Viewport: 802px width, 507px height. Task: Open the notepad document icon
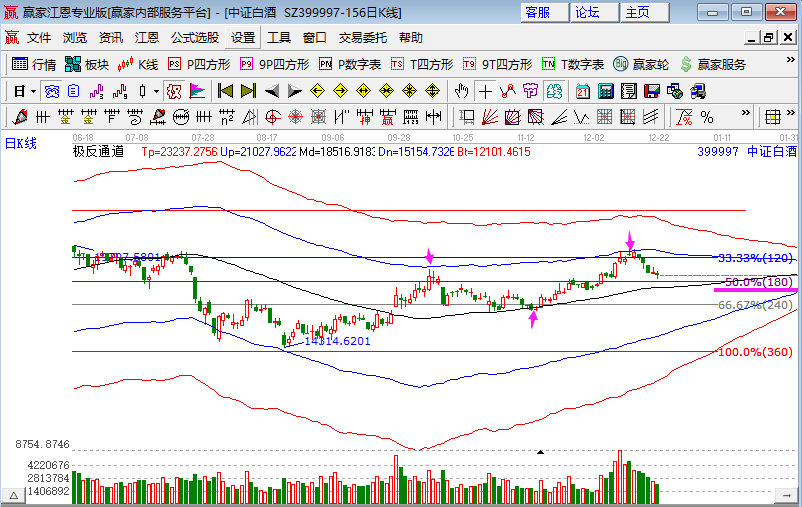pos(629,92)
